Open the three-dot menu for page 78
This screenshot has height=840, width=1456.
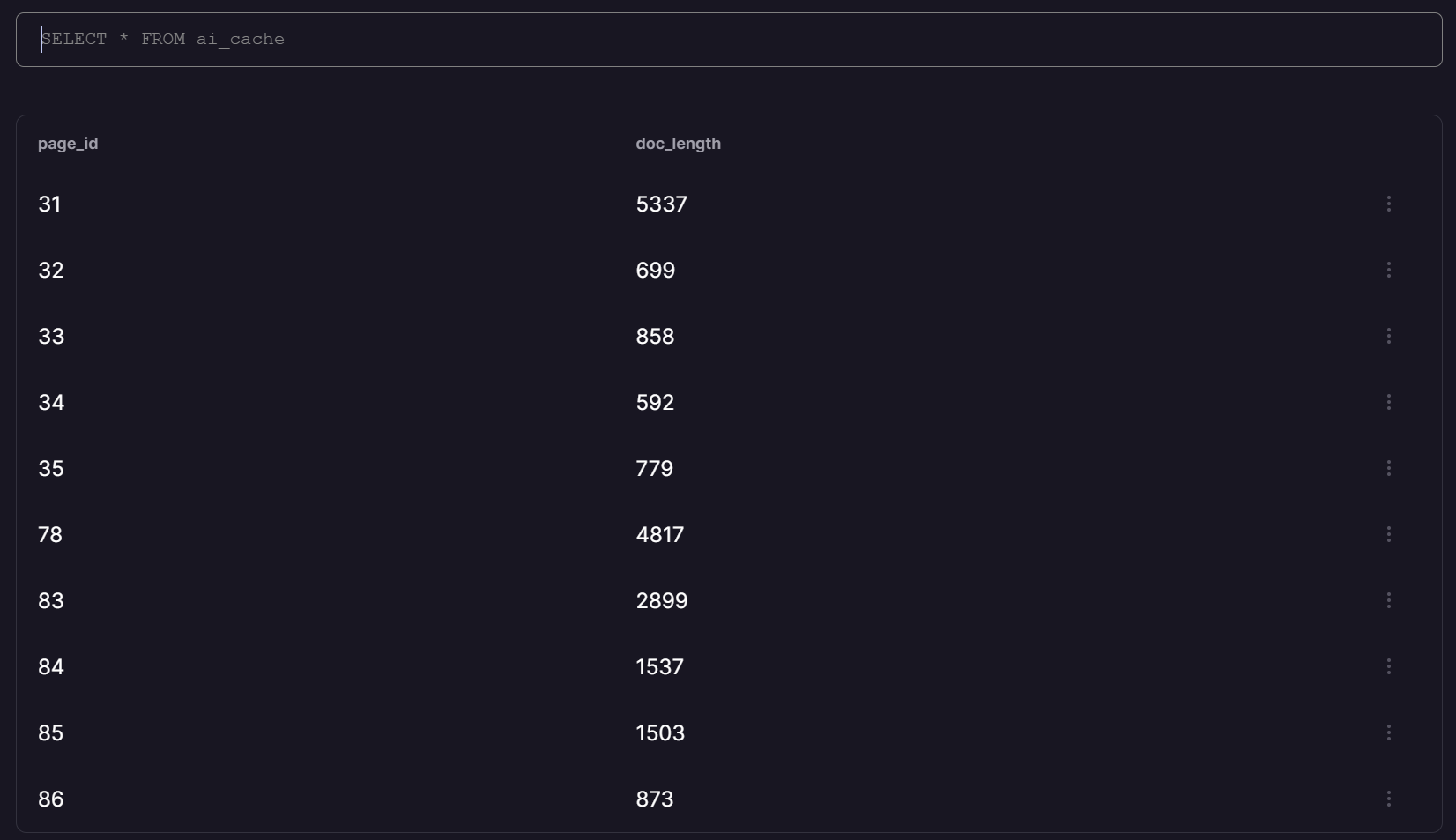(1388, 534)
